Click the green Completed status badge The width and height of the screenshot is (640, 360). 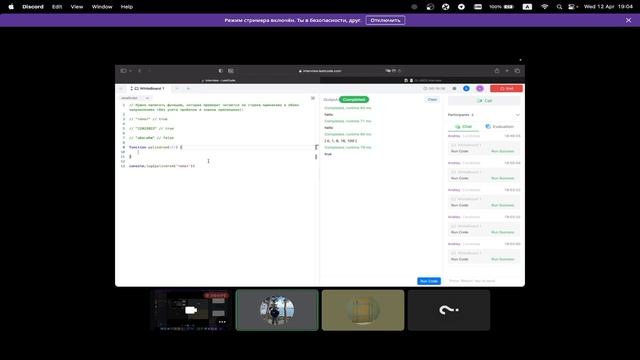(x=354, y=100)
